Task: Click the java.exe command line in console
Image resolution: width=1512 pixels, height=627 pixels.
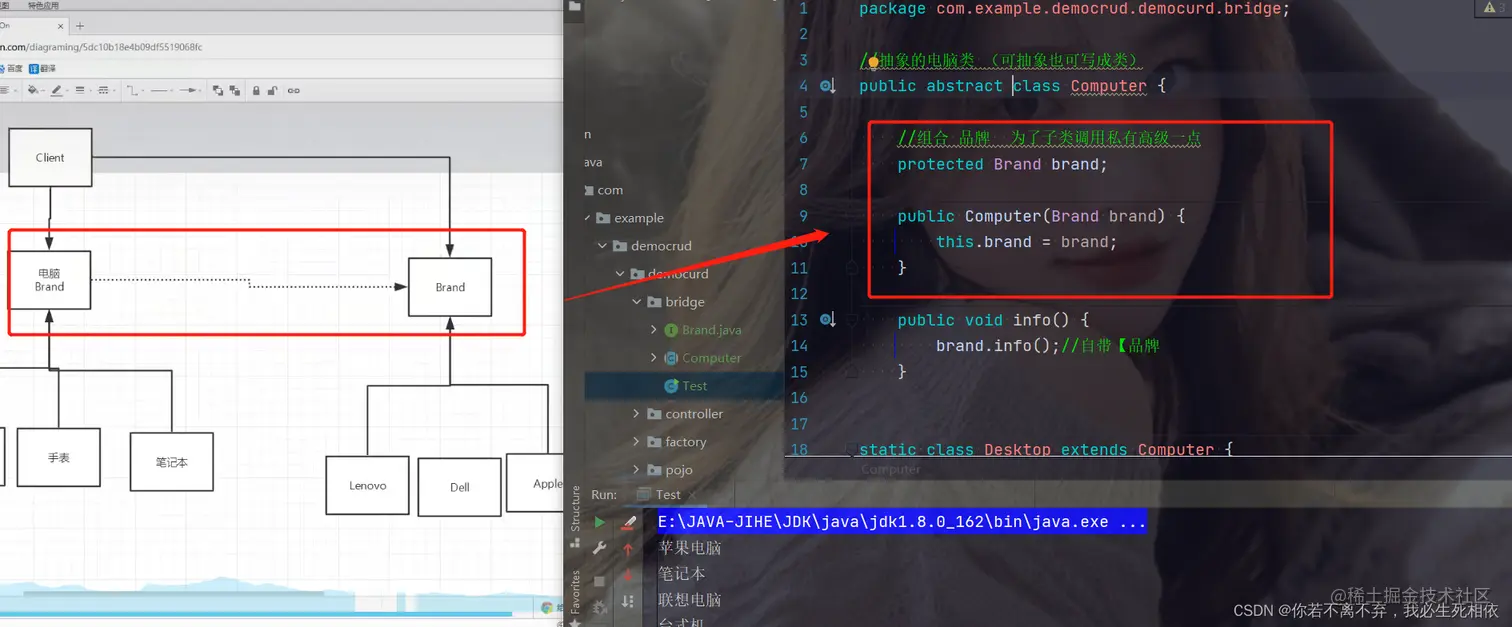Action: point(901,522)
